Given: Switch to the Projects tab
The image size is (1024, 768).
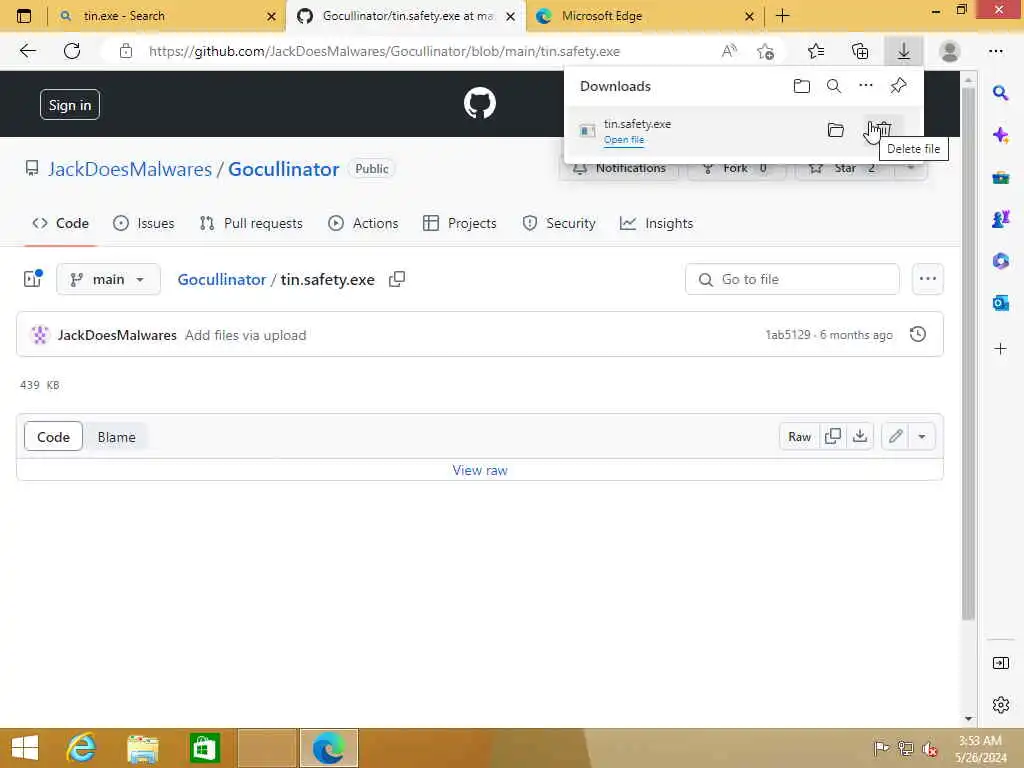Looking at the screenshot, I should click(460, 223).
